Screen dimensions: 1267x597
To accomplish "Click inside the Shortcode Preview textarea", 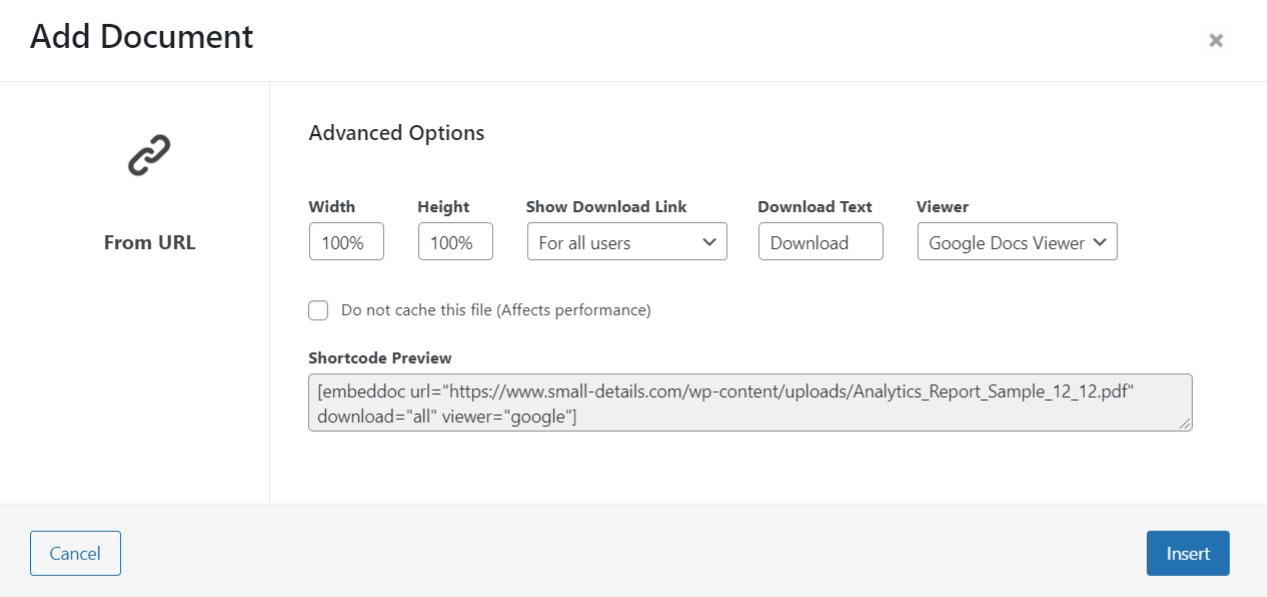I will (x=749, y=403).
